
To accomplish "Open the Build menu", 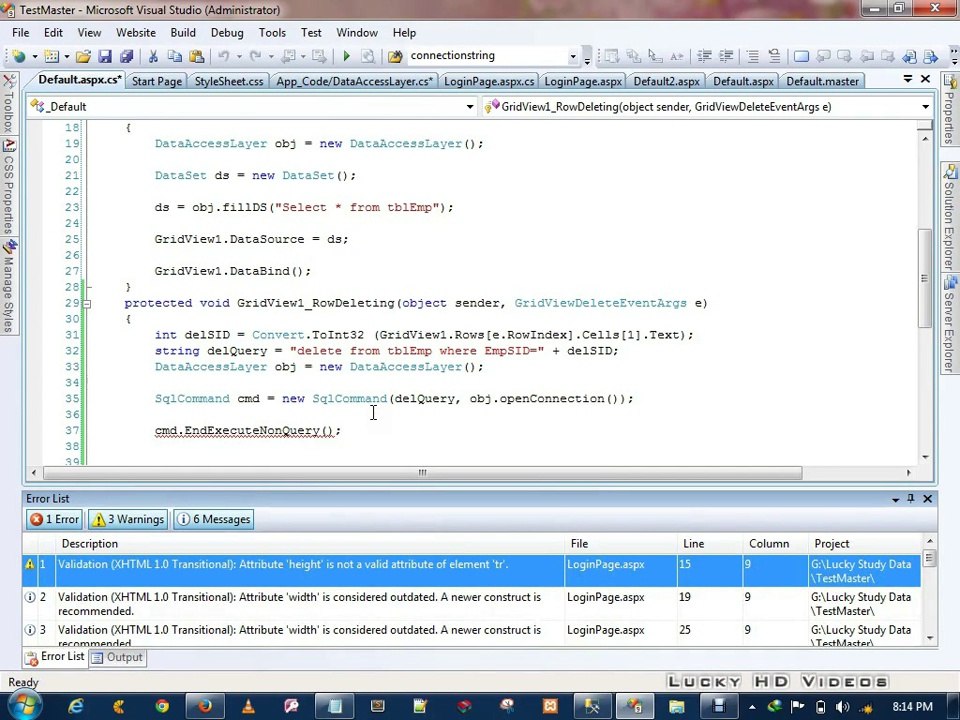I will (183, 32).
